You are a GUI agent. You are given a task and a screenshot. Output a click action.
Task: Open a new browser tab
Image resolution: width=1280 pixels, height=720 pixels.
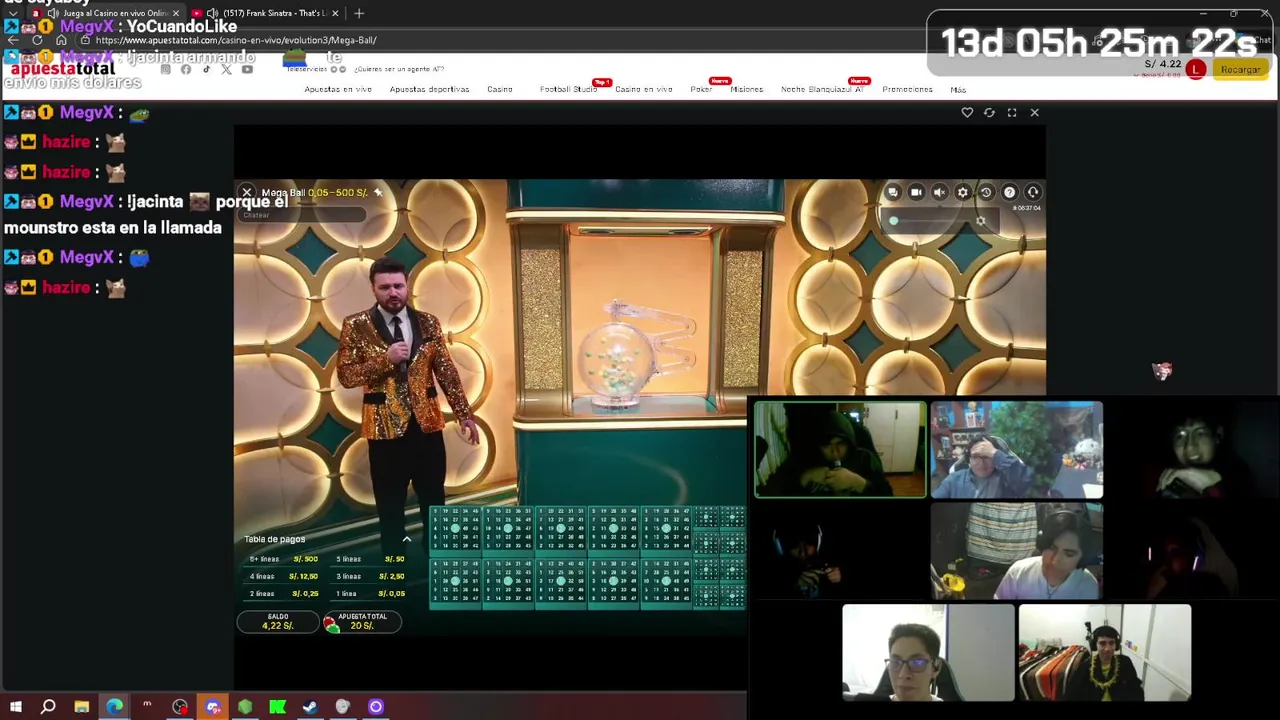(x=359, y=13)
